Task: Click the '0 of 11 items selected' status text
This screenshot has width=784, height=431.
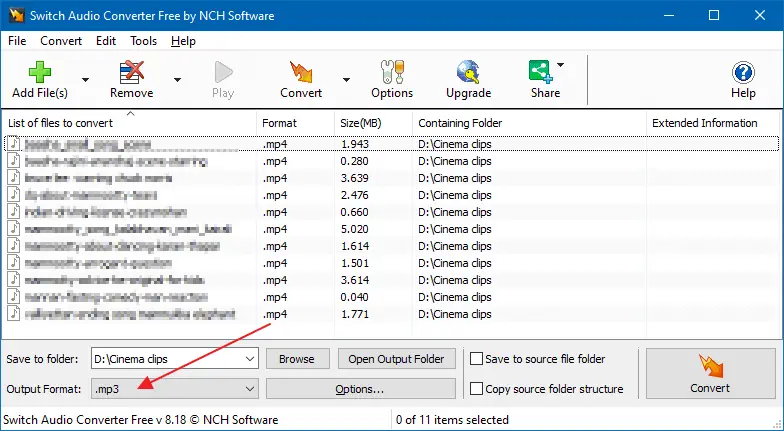Action: pyautogui.click(x=452, y=420)
